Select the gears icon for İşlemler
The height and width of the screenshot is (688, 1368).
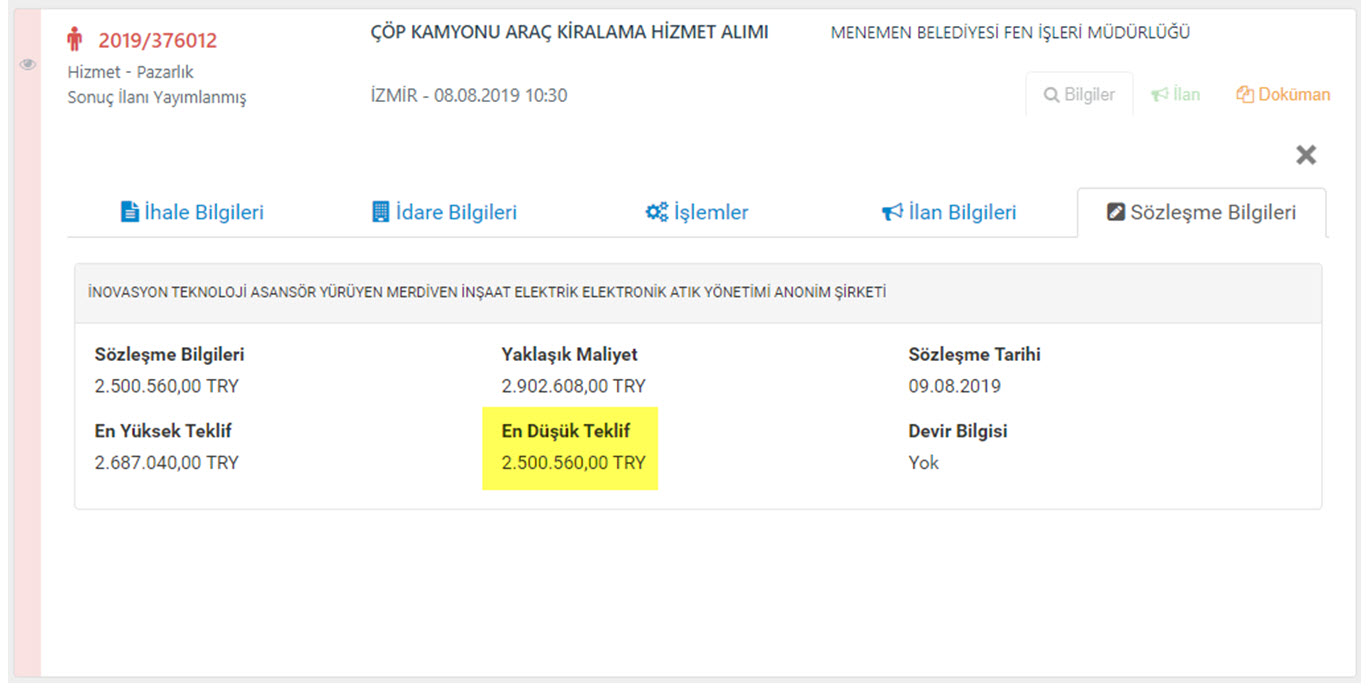coord(656,212)
